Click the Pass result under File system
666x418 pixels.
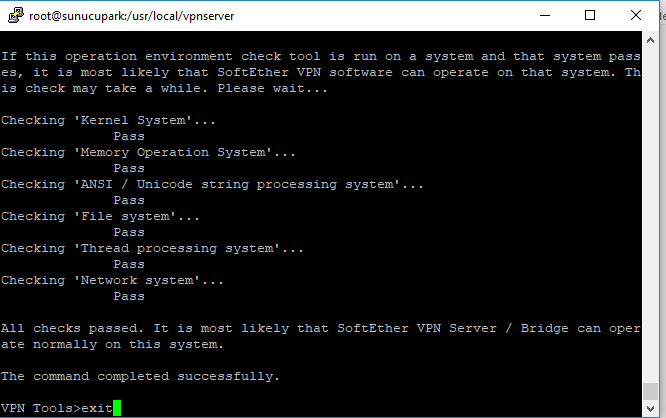(129, 232)
